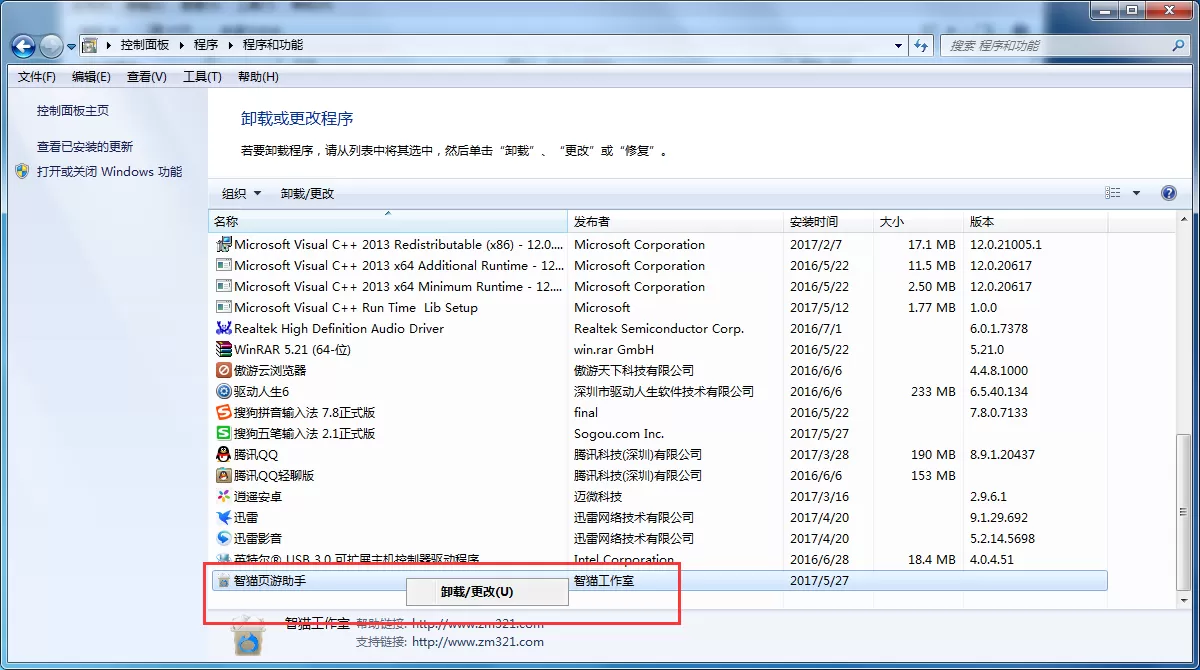Click 傲游云浏览器 program icon
This screenshot has width=1200, height=670.
224,370
